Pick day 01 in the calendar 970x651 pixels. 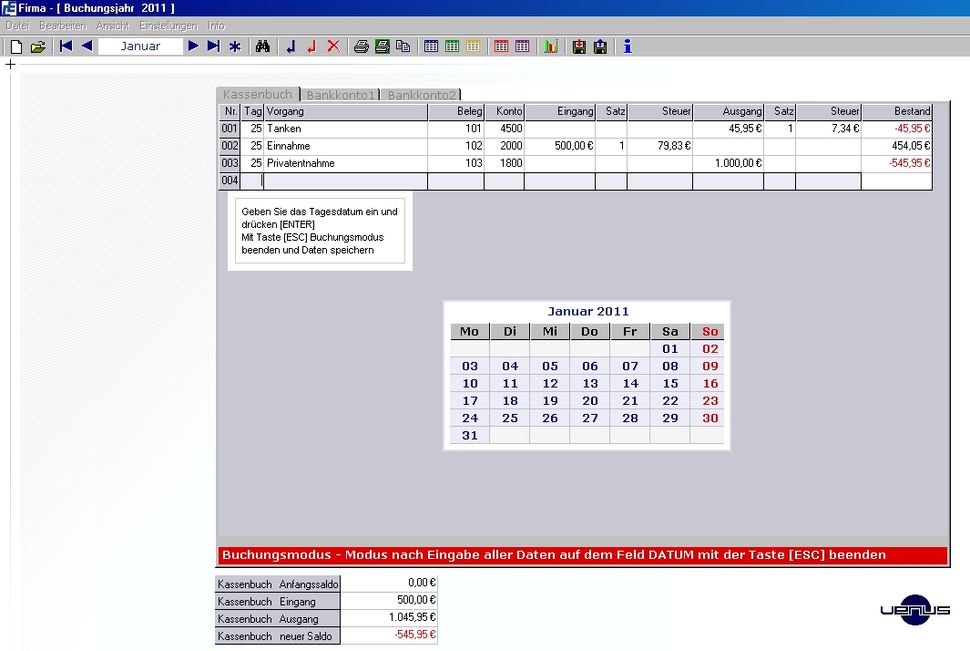[670, 349]
